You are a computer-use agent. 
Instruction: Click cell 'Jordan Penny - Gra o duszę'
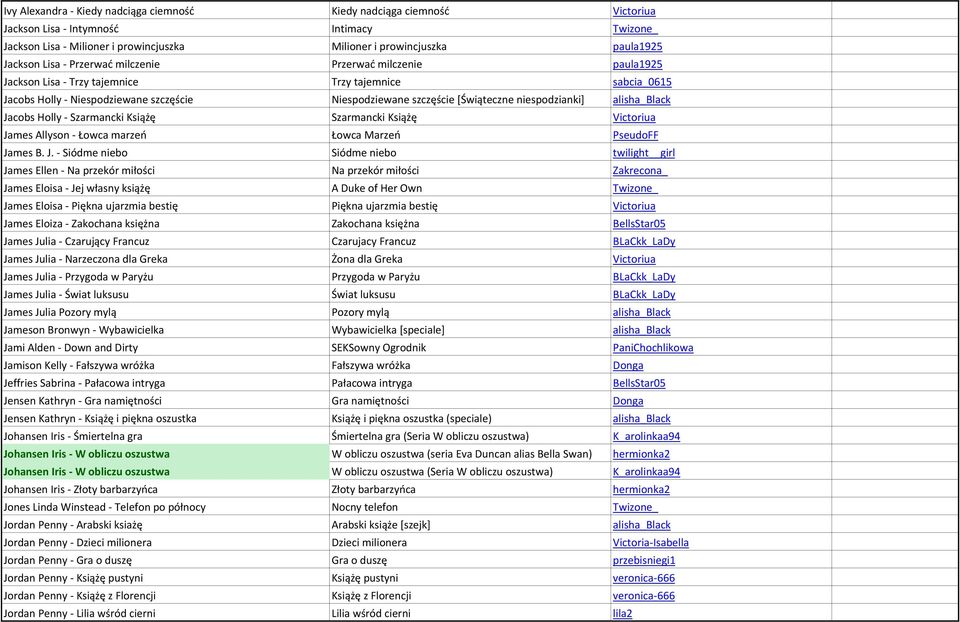(x=165, y=561)
